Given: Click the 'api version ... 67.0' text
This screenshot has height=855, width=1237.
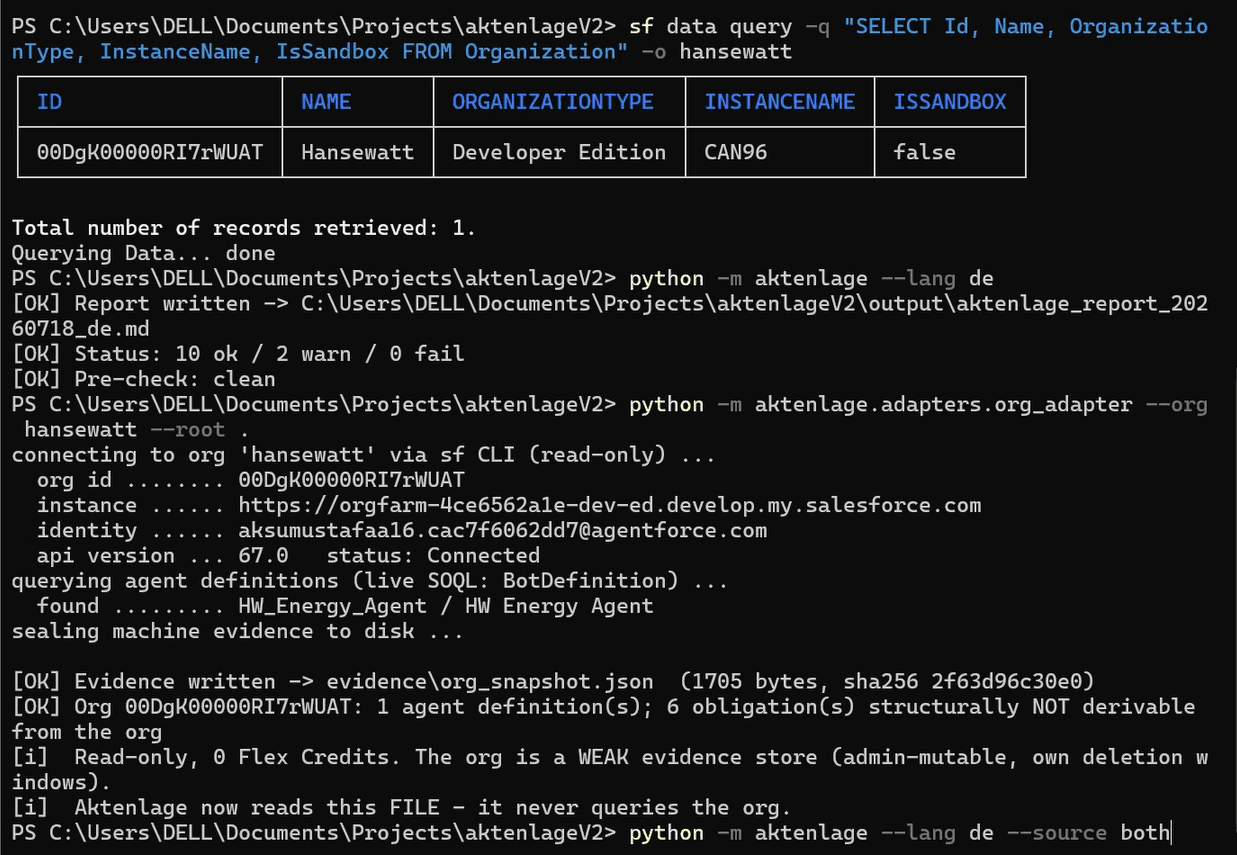Looking at the screenshot, I should (x=163, y=556).
